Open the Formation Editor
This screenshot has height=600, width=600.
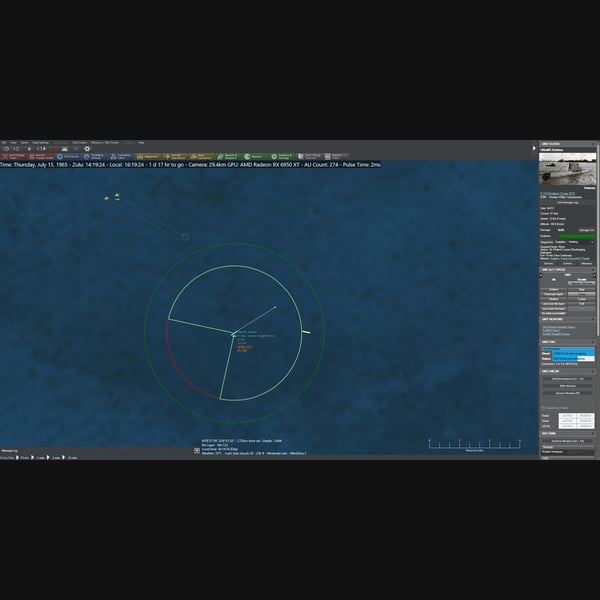click(x=121, y=157)
